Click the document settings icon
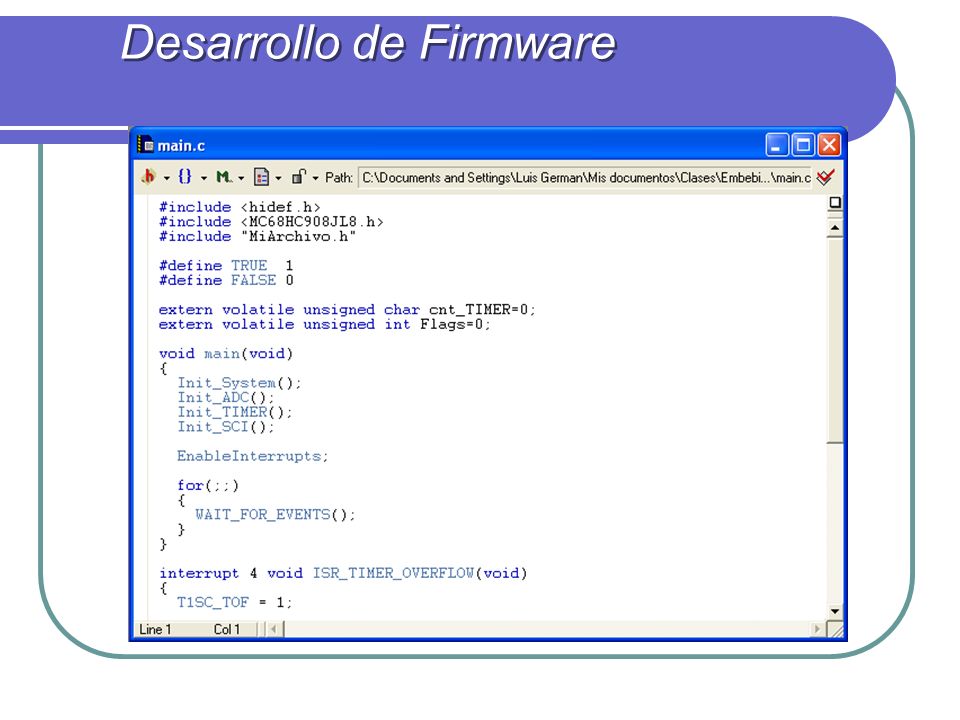960x720 pixels. click(261, 177)
